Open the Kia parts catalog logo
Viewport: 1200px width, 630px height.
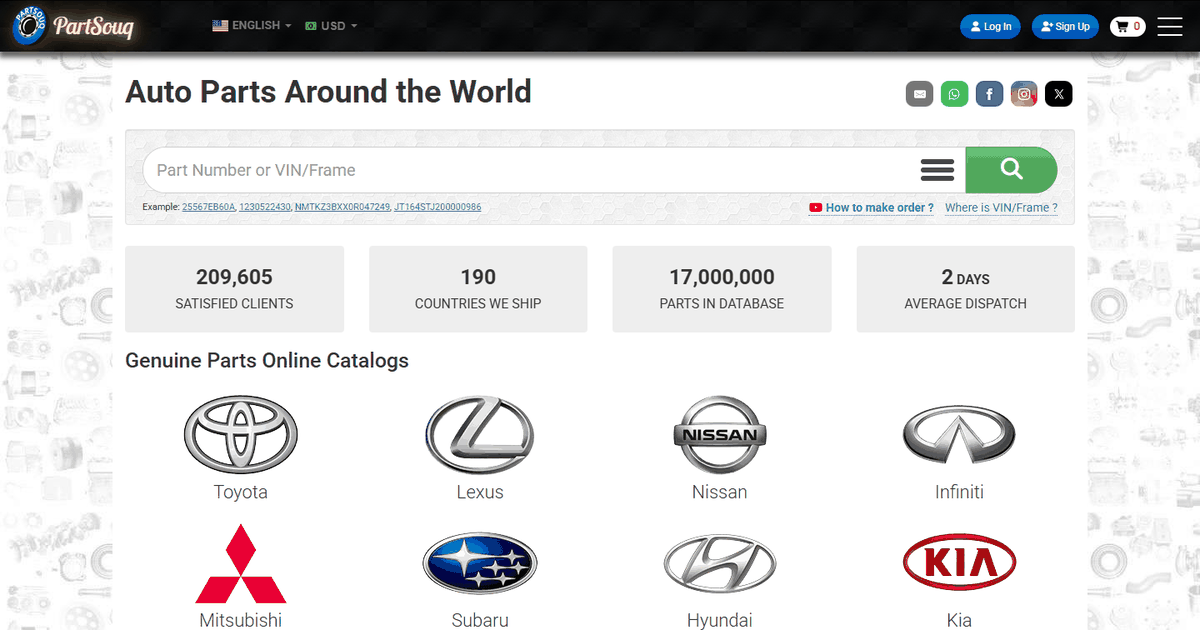959,563
